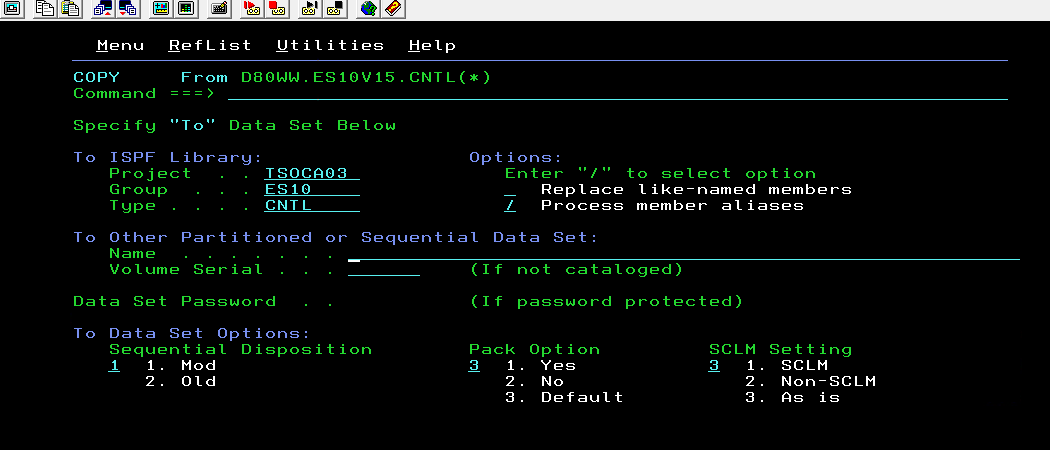Click the Type field containing CNTL
The height and width of the screenshot is (450, 1050).
coord(312,206)
